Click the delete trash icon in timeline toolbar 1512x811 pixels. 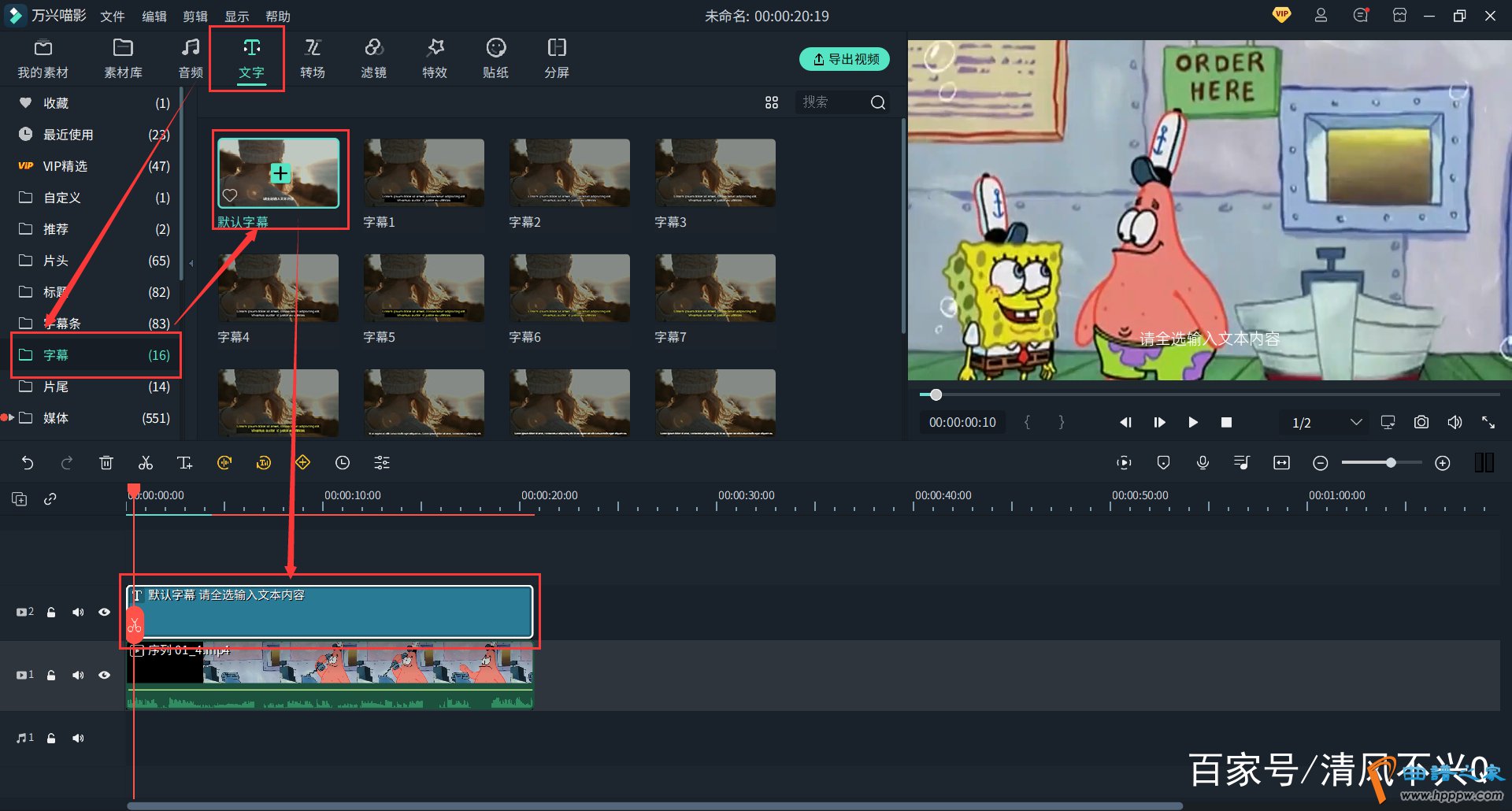106,463
